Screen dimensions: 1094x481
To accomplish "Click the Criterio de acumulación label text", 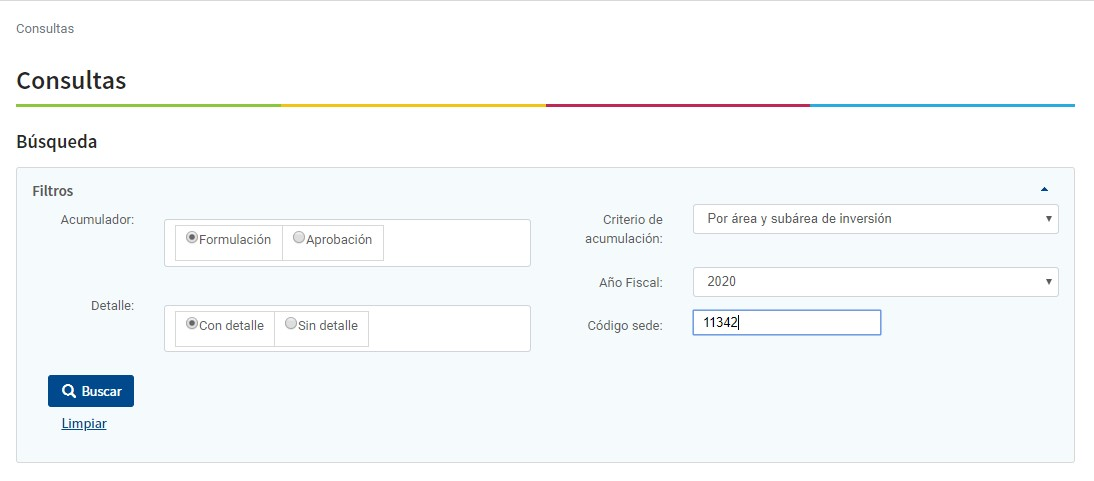I will pos(623,229).
